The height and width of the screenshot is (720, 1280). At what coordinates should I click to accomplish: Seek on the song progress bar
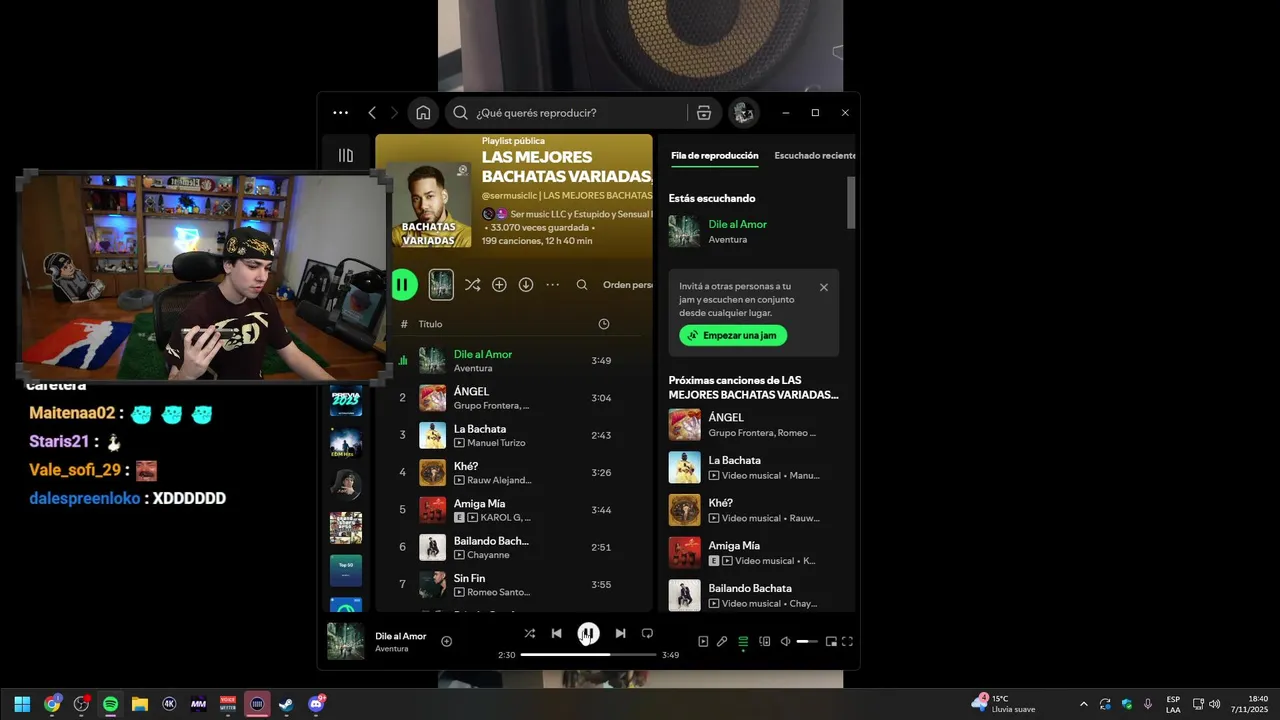click(588, 655)
